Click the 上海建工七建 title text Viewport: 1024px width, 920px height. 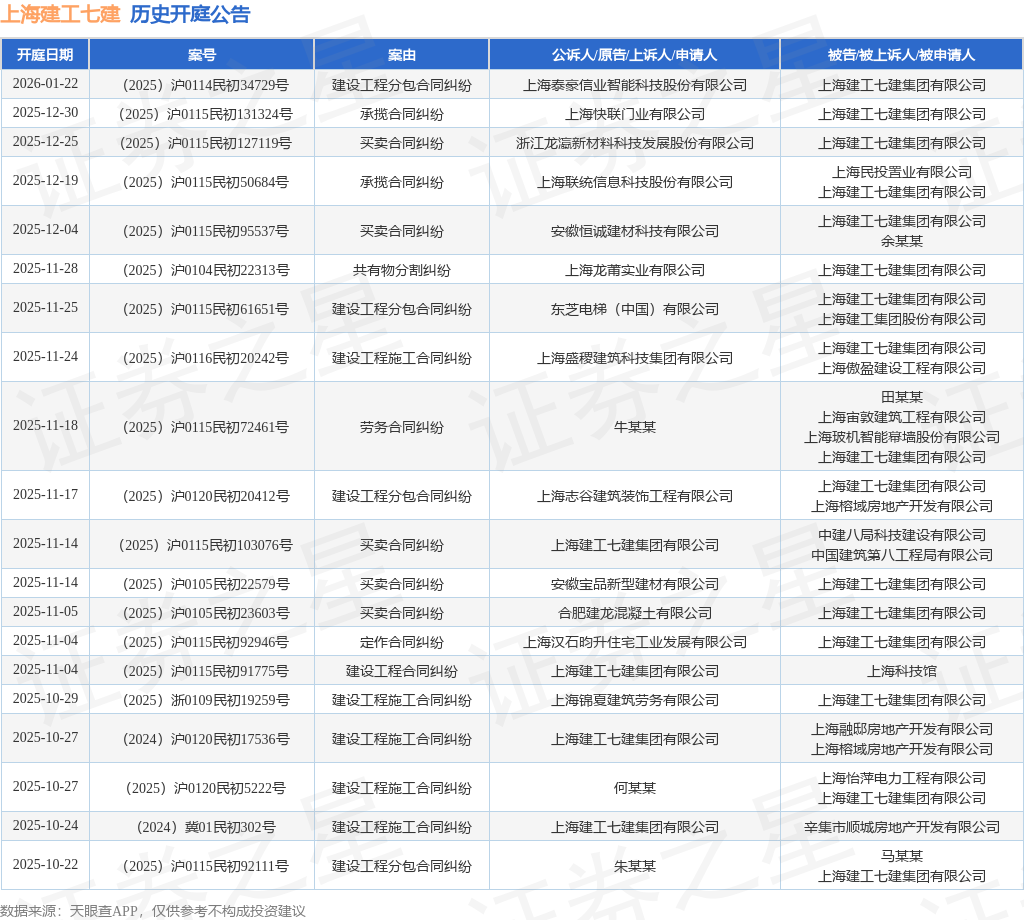click(60, 14)
